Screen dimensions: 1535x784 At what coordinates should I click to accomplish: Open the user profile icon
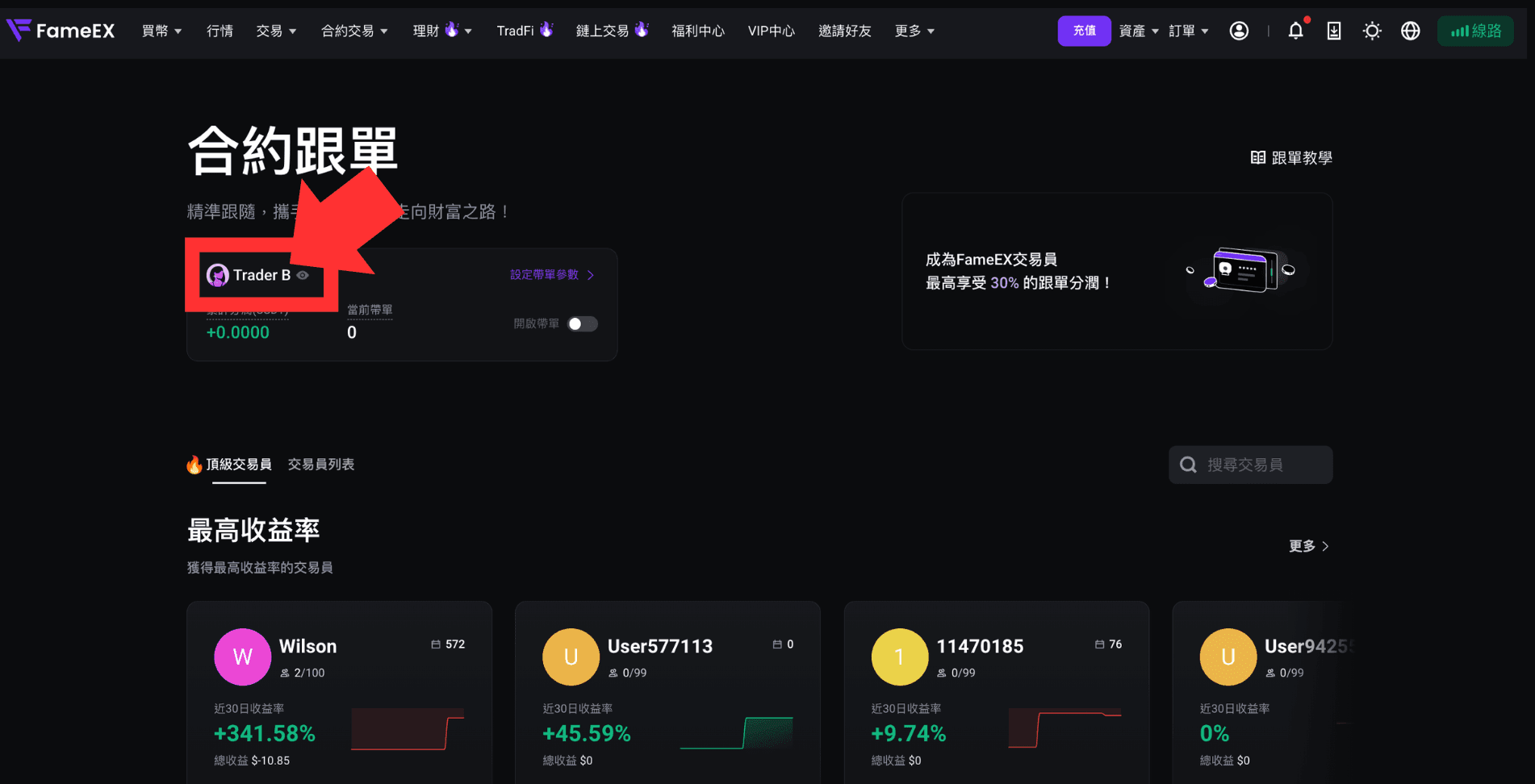coord(1239,31)
